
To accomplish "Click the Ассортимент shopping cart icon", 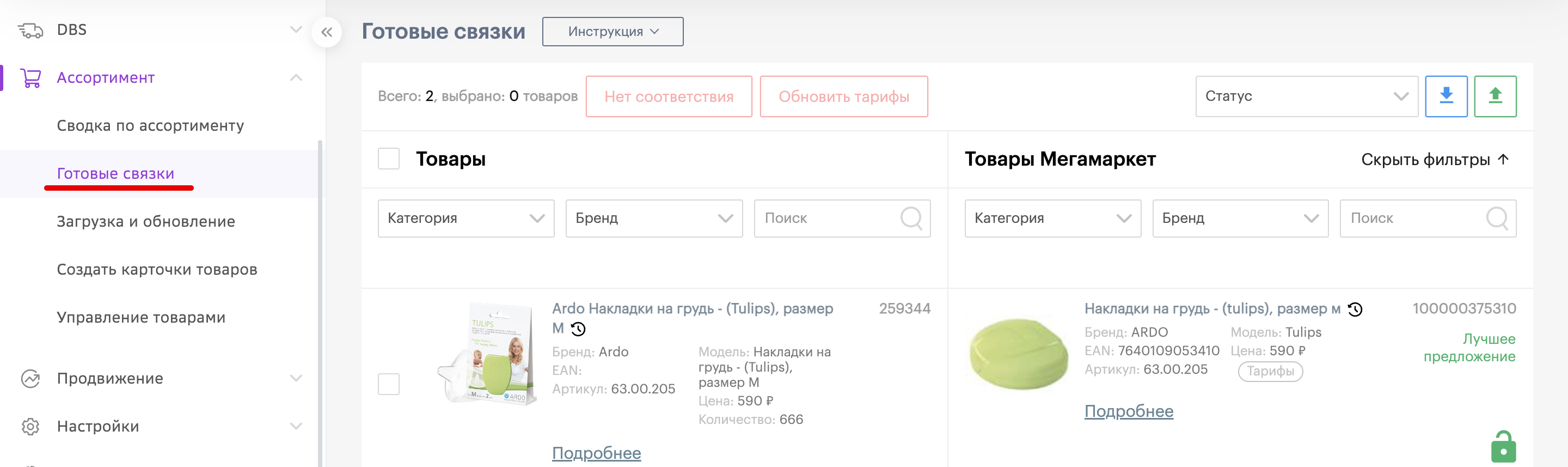I will pos(30,78).
